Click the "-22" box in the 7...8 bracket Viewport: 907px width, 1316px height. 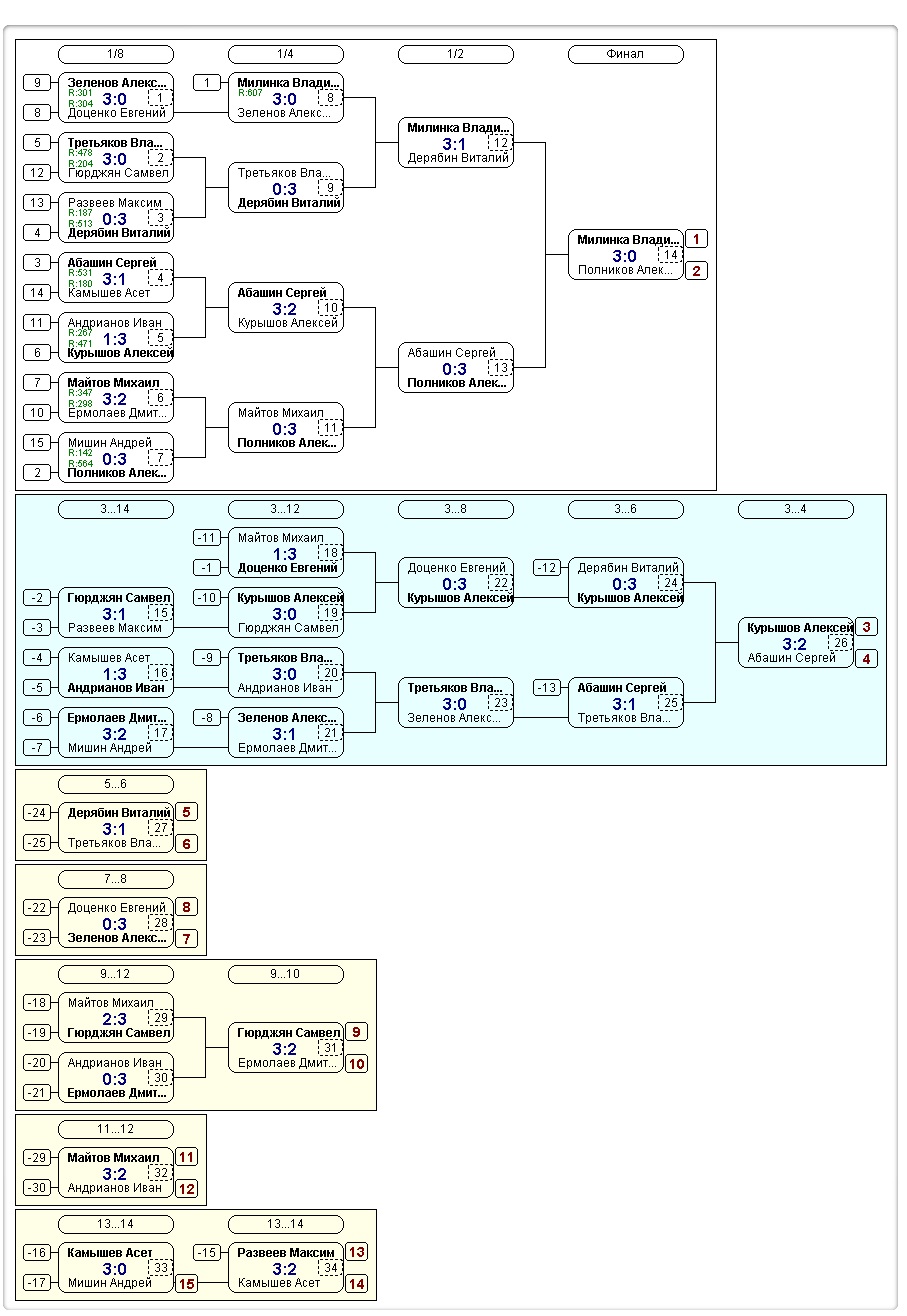point(37,907)
